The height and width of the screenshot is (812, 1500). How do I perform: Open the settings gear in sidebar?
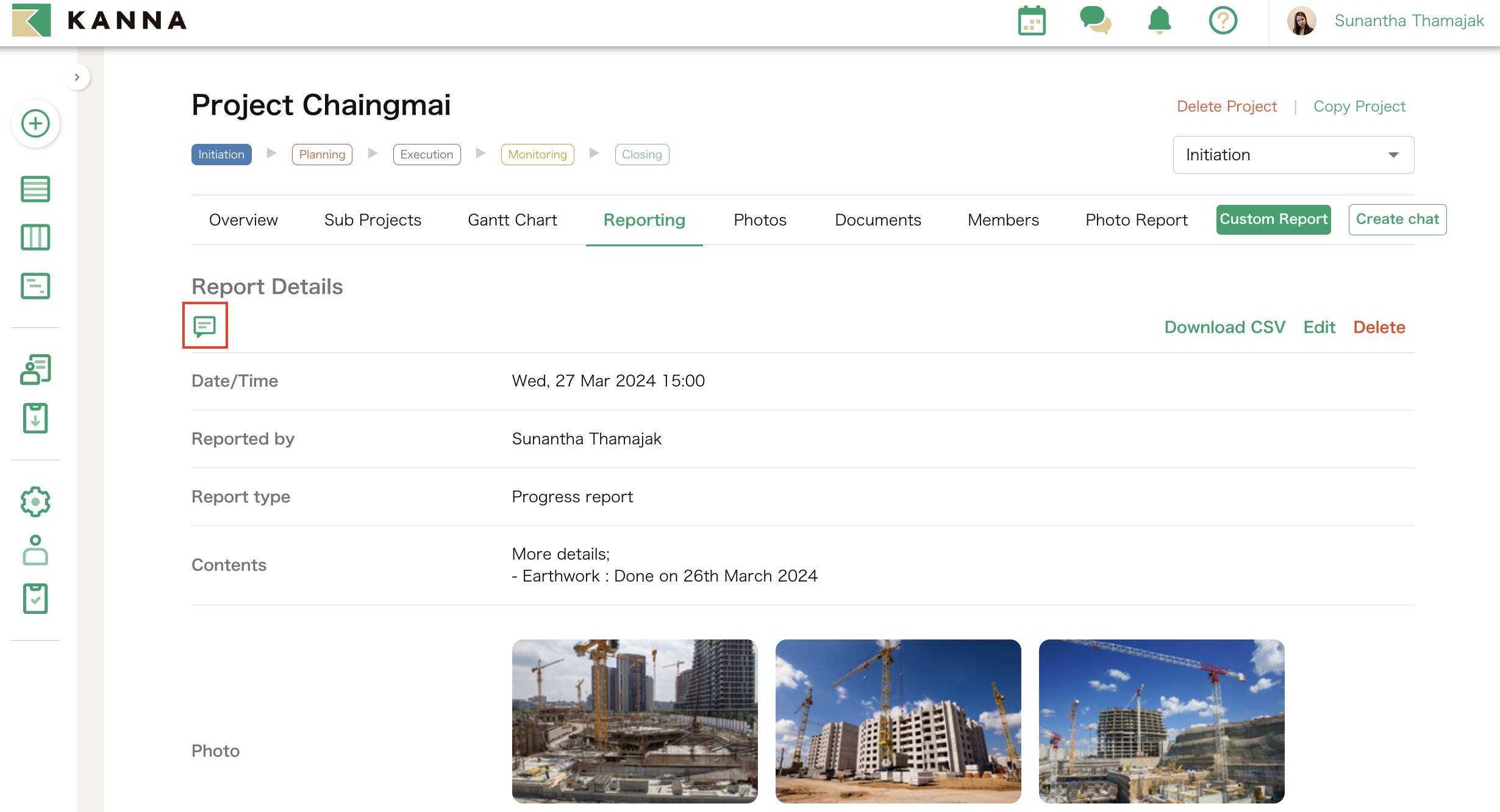pos(35,502)
